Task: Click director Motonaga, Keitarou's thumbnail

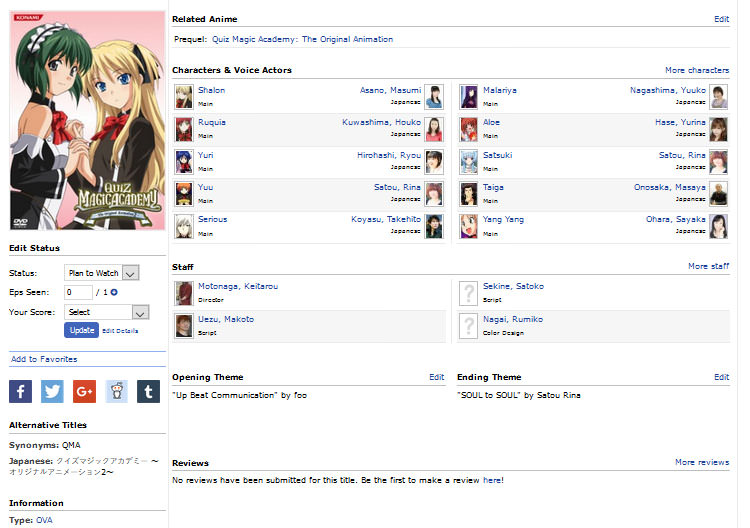Action: [x=184, y=293]
